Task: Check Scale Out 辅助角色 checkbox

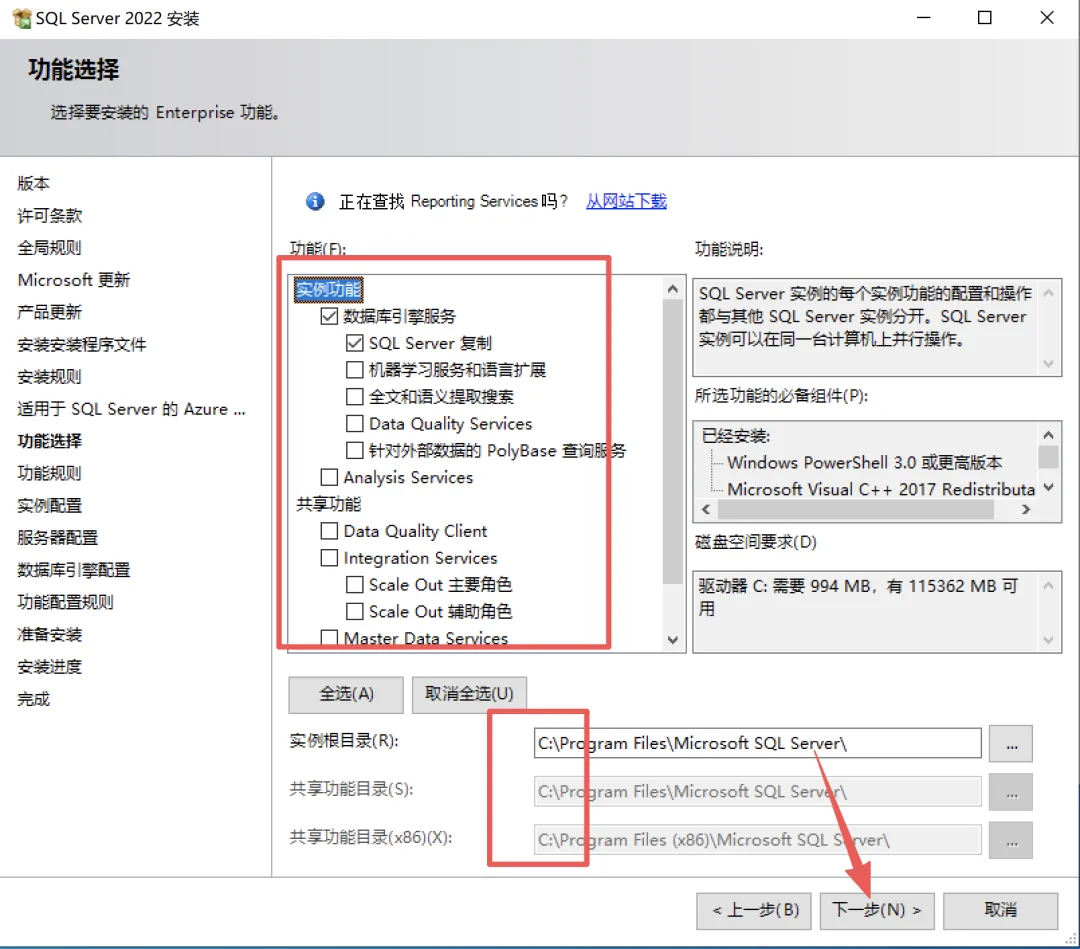Action: pos(355,612)
